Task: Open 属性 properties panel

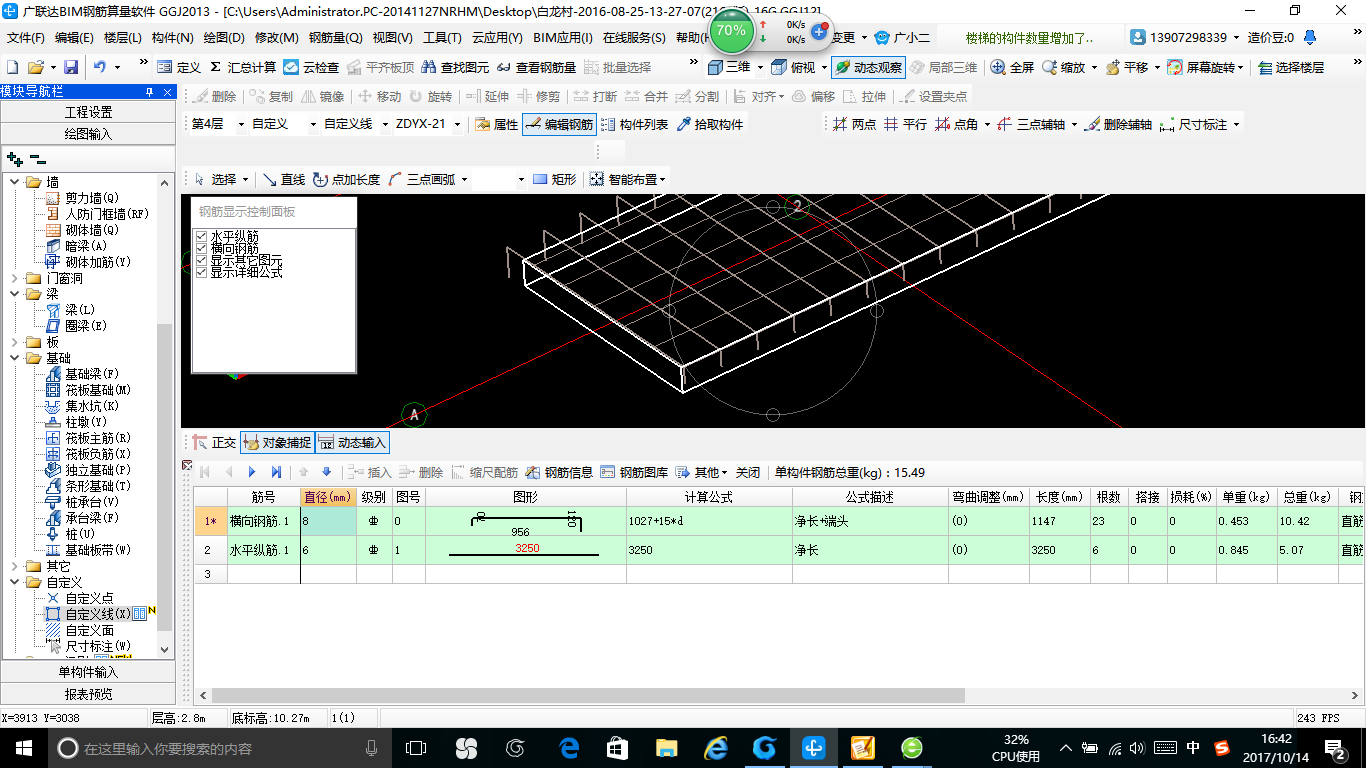Action: 497,124
